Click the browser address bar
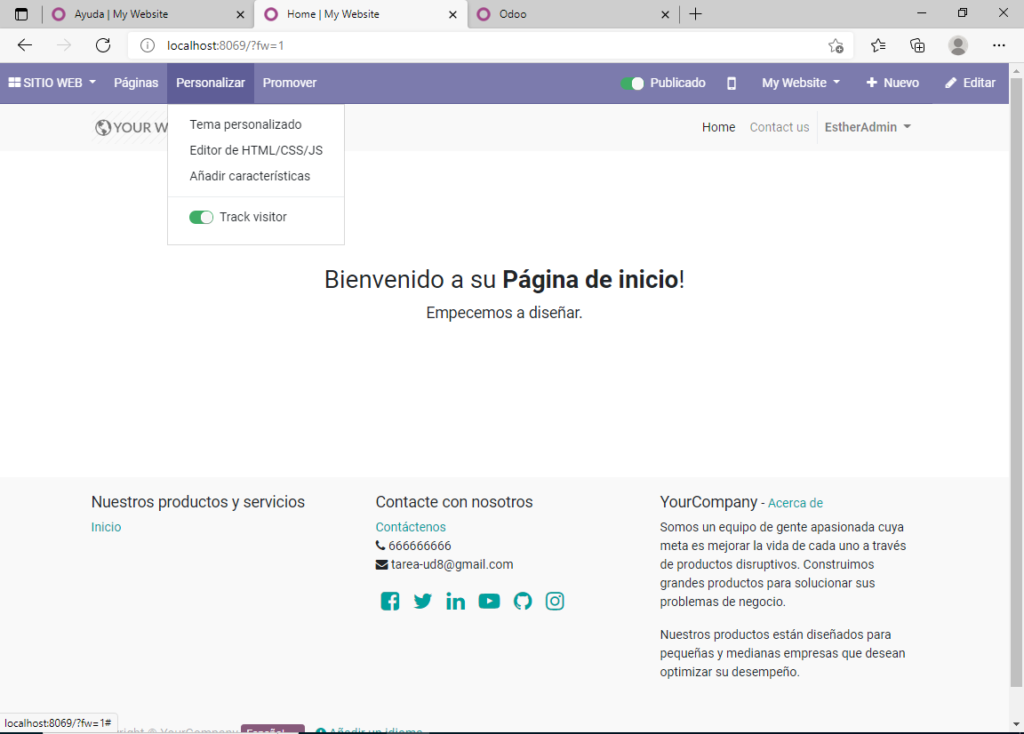 [x=480, y=45]
